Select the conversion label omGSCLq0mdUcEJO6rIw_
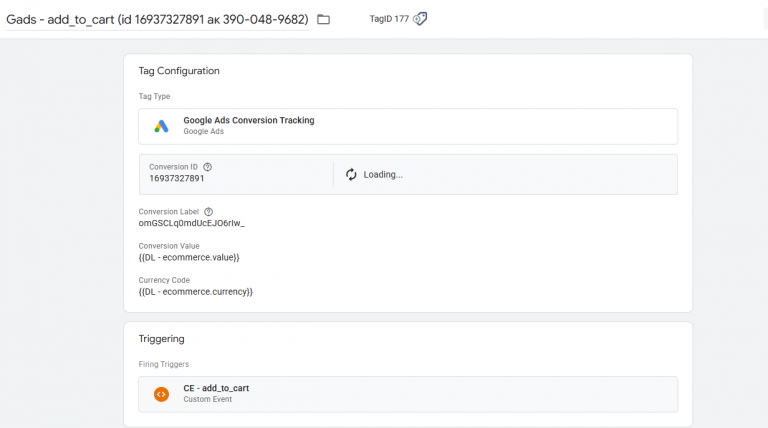 click(192, 223)
